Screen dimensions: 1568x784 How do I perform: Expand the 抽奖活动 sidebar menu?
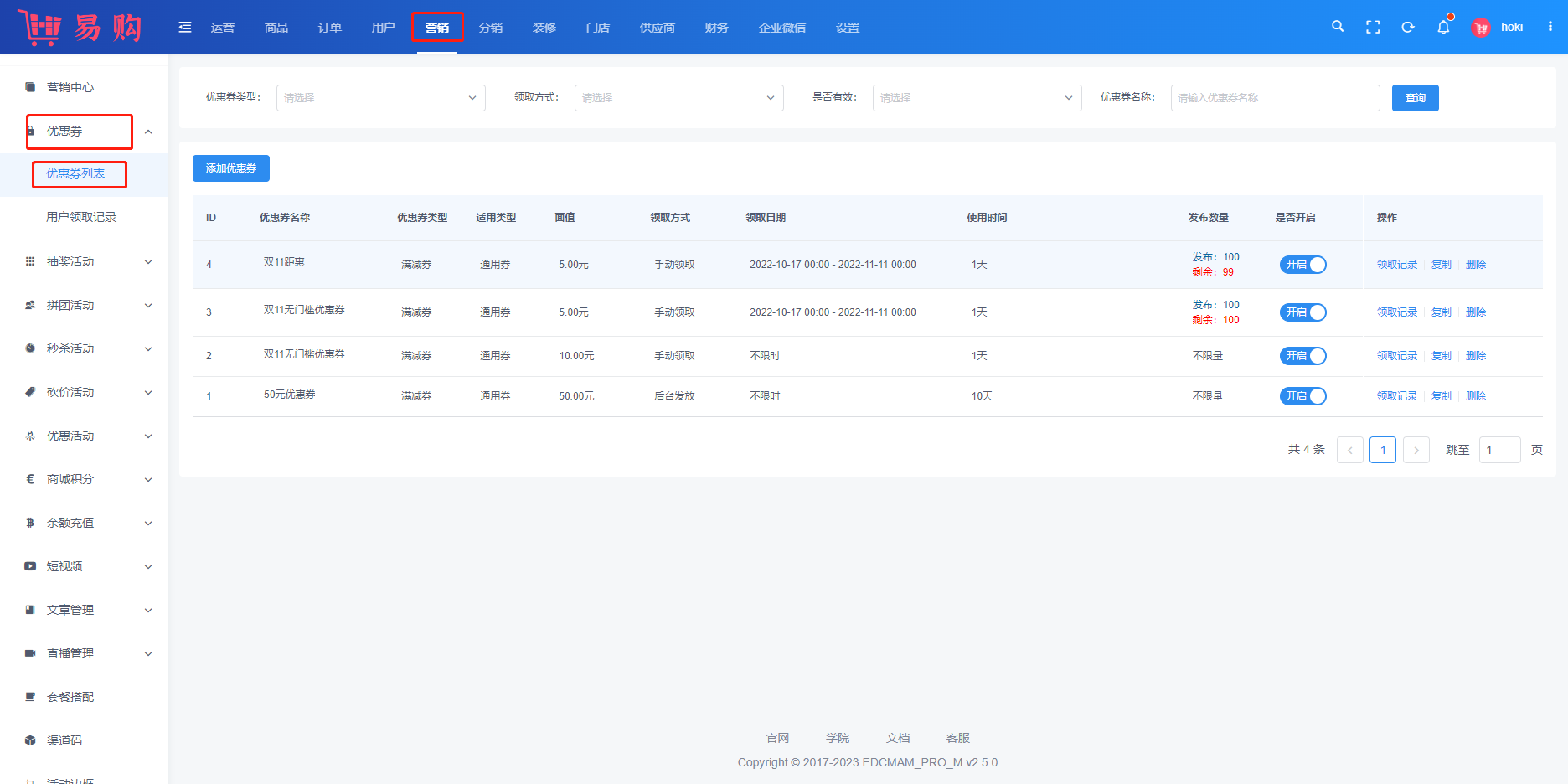tap(88, 261)
